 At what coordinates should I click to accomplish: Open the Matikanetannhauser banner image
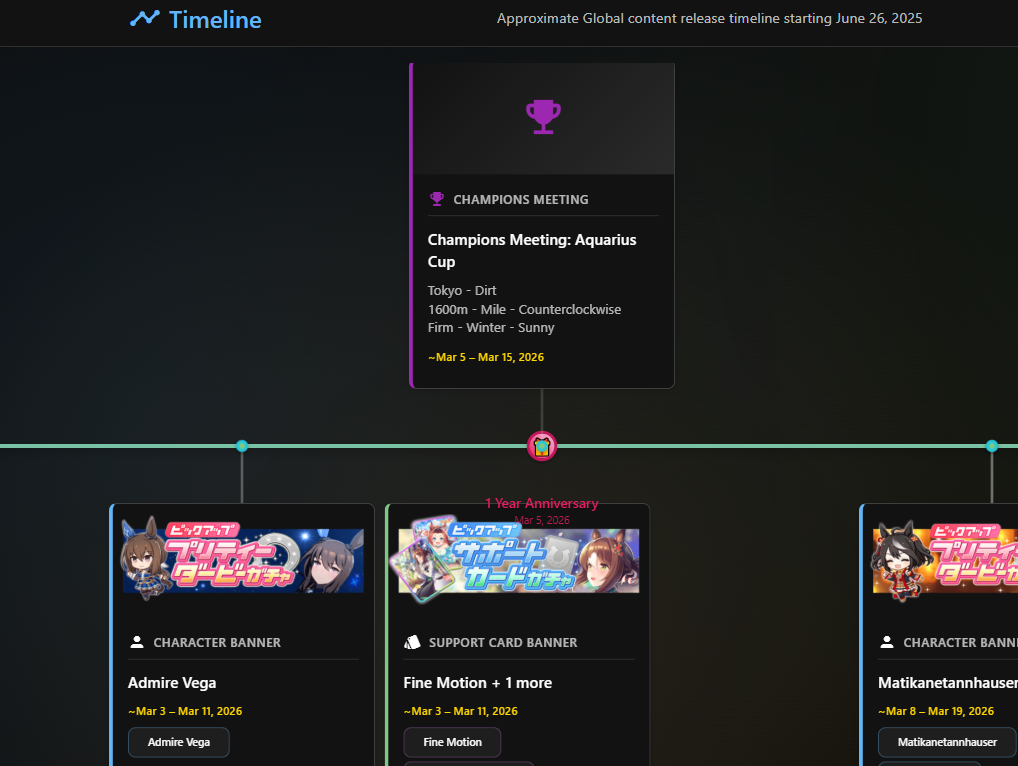point(945,560)
